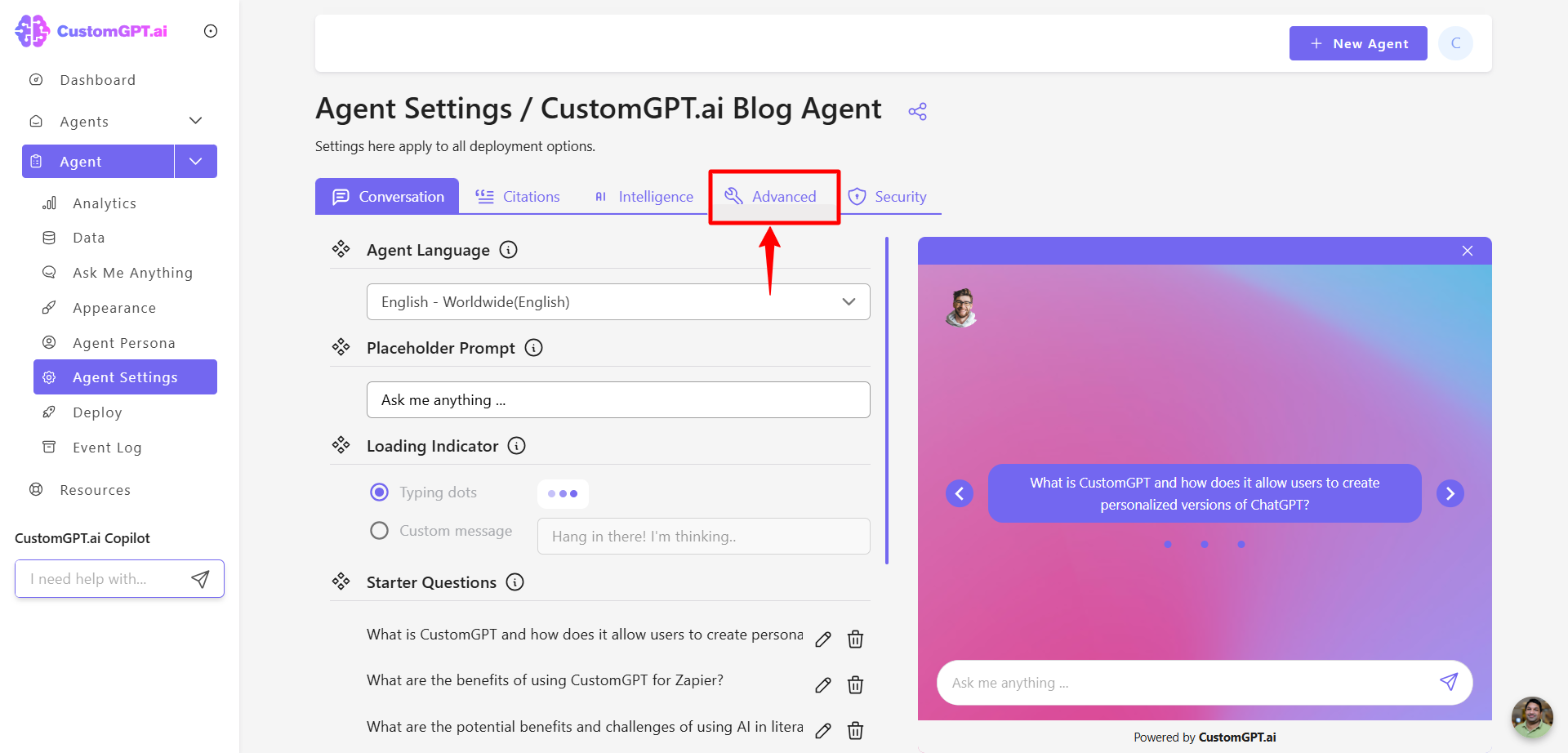Open the Dashboard page
This screenshot has width=1568, height=753.
point(97,80)
